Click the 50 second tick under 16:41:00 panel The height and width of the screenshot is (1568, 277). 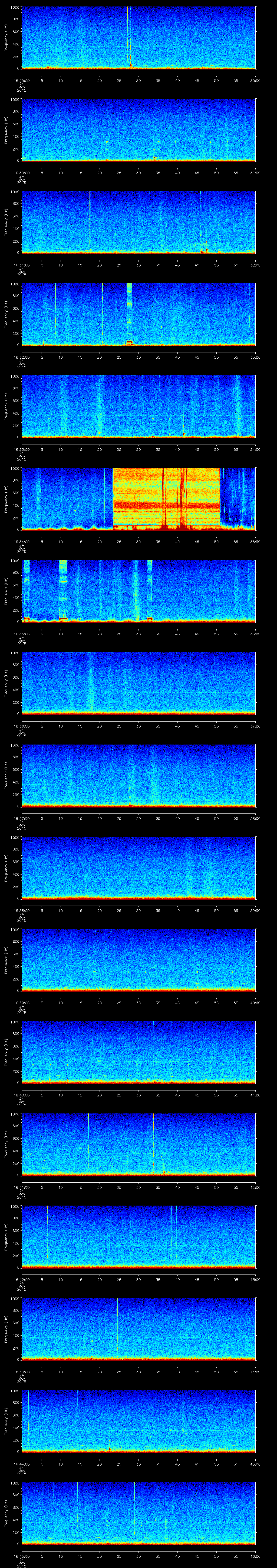[x=216, y=1187]
